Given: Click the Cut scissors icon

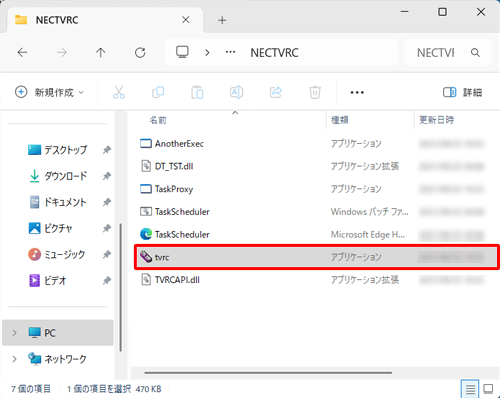Looking at the screenshot, I should click(x=119, y=92).
